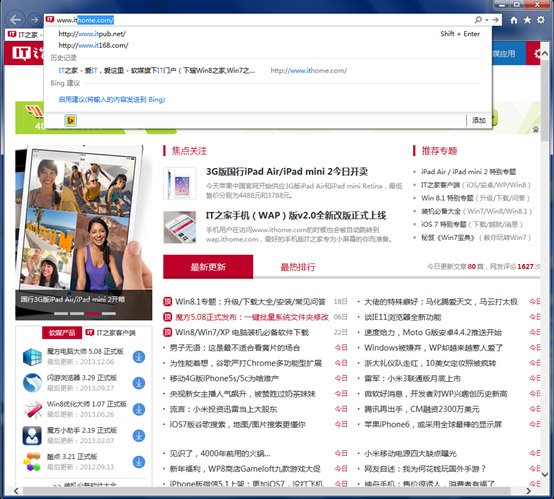Click the 酷点 colorful app icon
This screenshot has height=499, width=554.
(33, 462)
